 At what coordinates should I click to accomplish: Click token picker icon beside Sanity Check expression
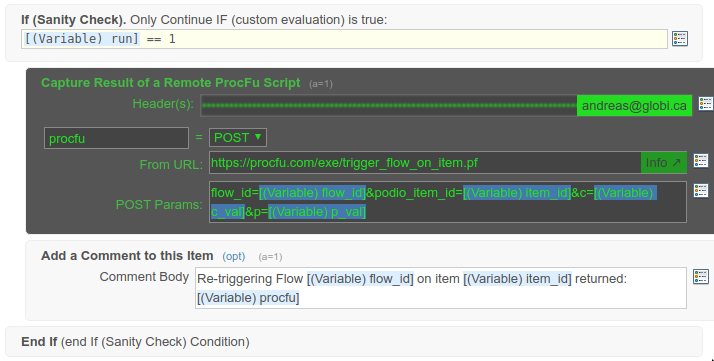(680, 39)
